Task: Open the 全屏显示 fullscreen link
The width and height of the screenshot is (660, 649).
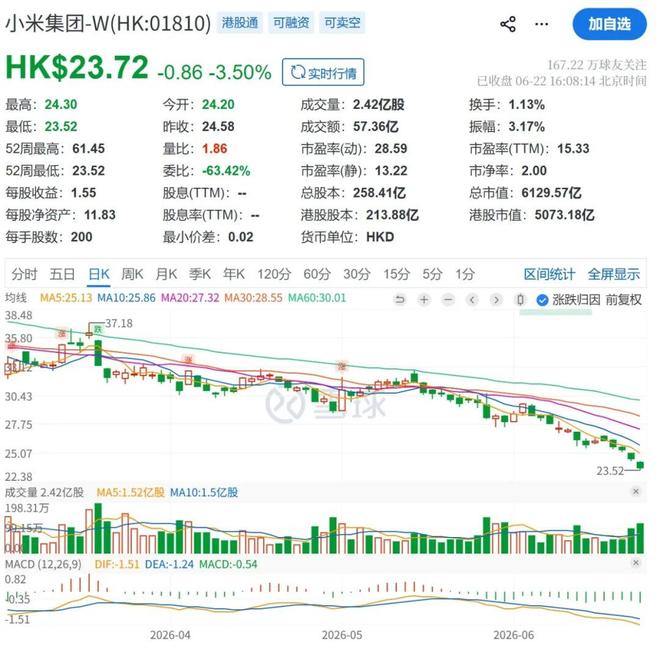Action: (x=614, y=274)
